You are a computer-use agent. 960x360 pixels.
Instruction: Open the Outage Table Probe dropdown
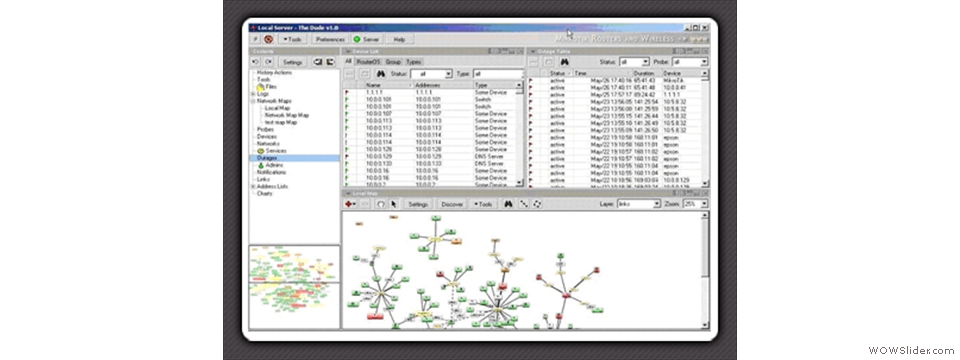click(x=689, y=62)
